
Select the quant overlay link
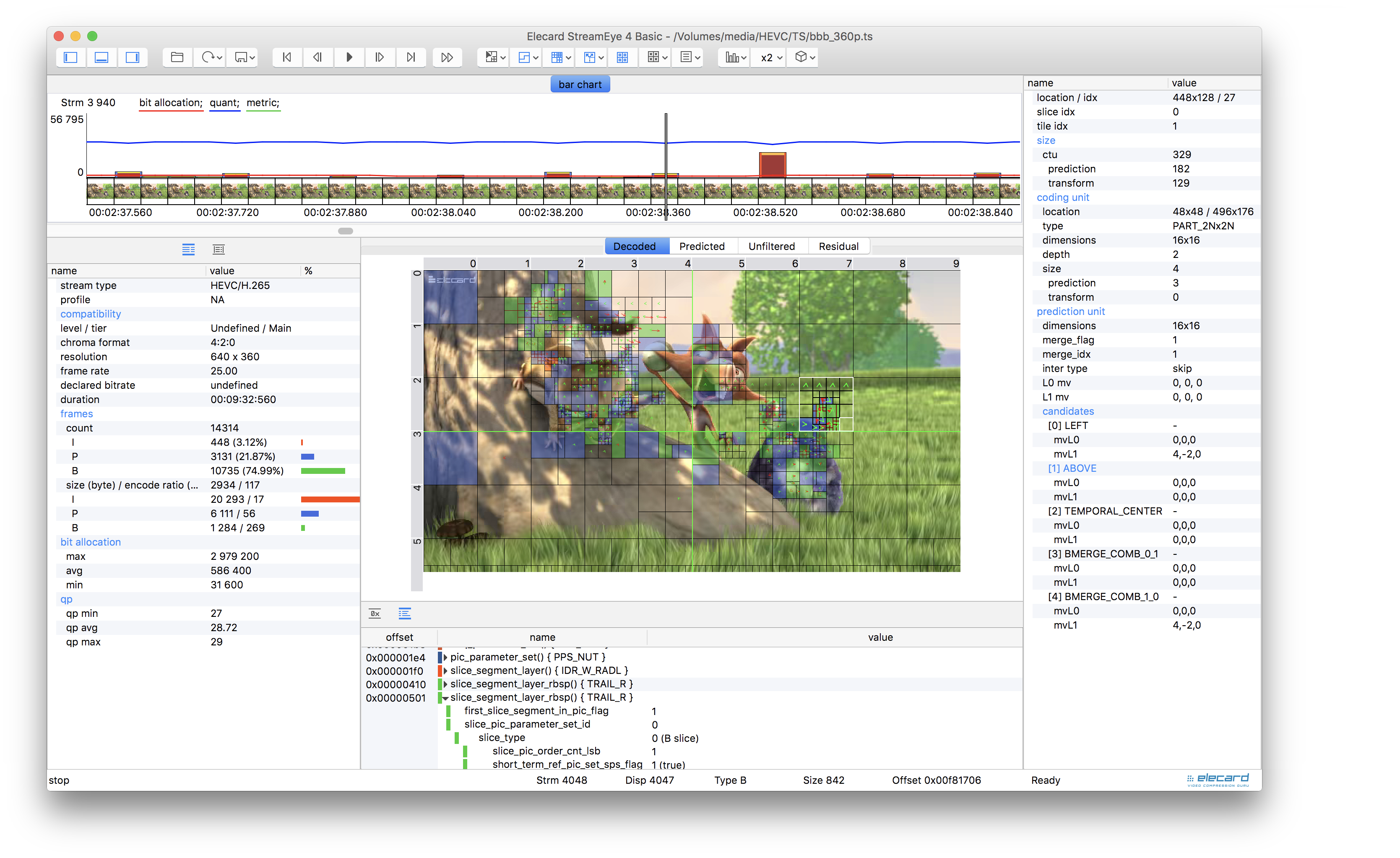pos(224,103)
